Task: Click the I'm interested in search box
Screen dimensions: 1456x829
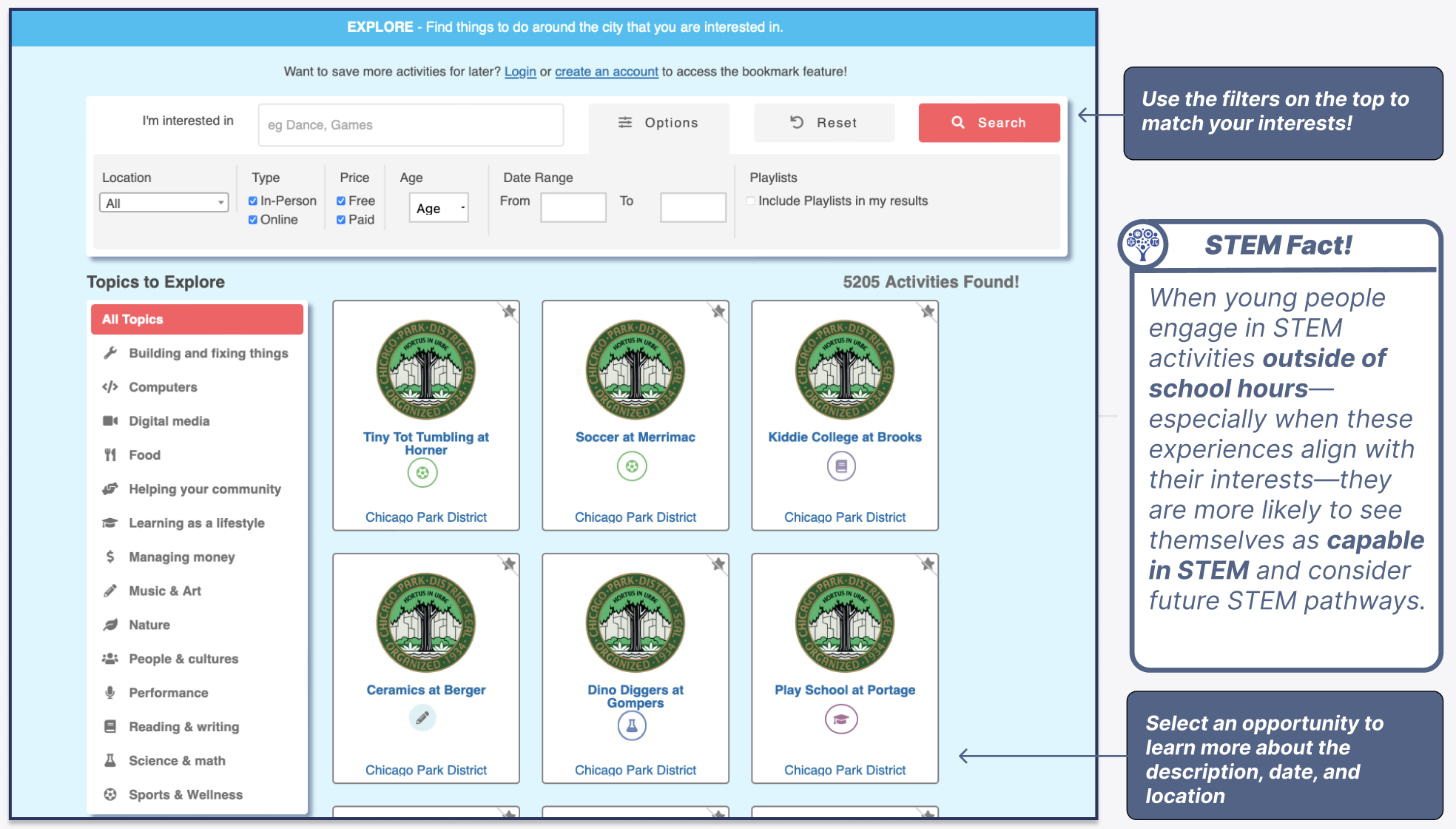Action: pos(411,125)
